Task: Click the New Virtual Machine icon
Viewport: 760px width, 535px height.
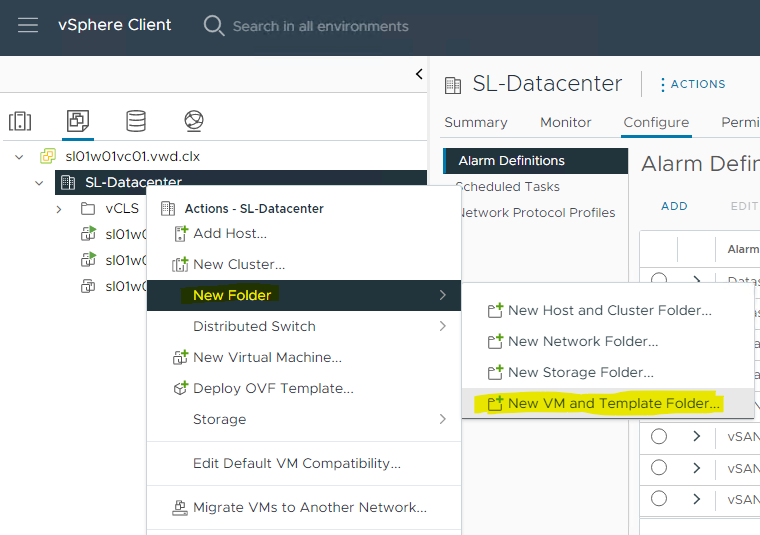Action: 180,358
